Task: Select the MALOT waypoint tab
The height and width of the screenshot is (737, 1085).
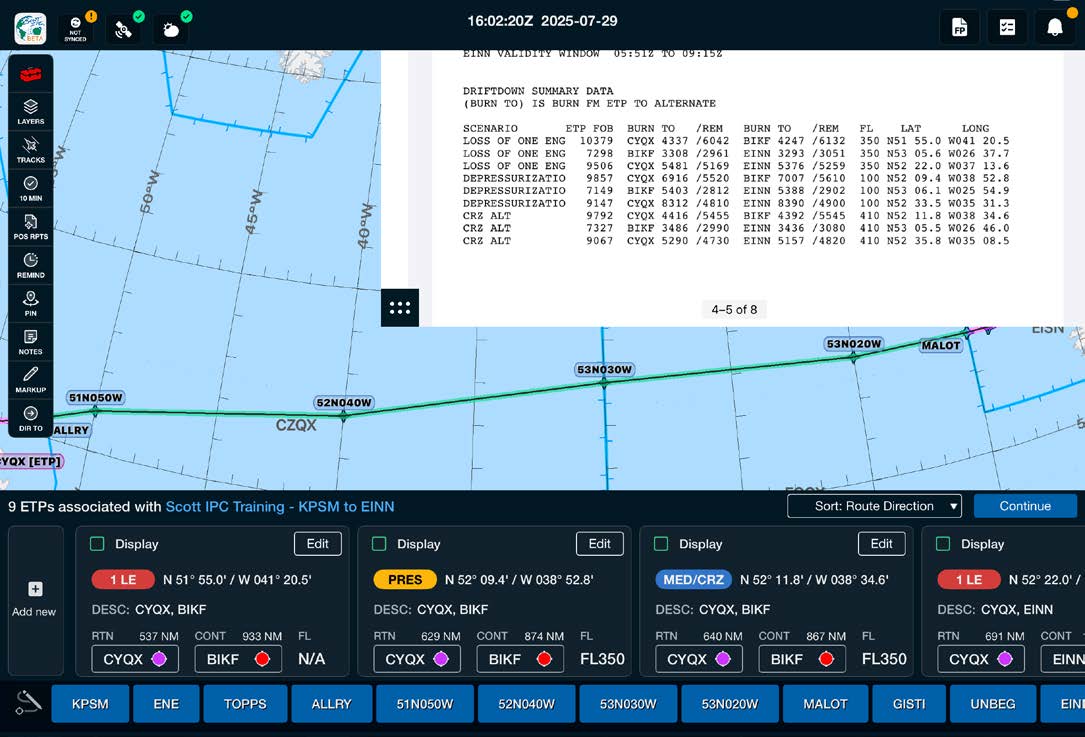Action: click(826, 704)
